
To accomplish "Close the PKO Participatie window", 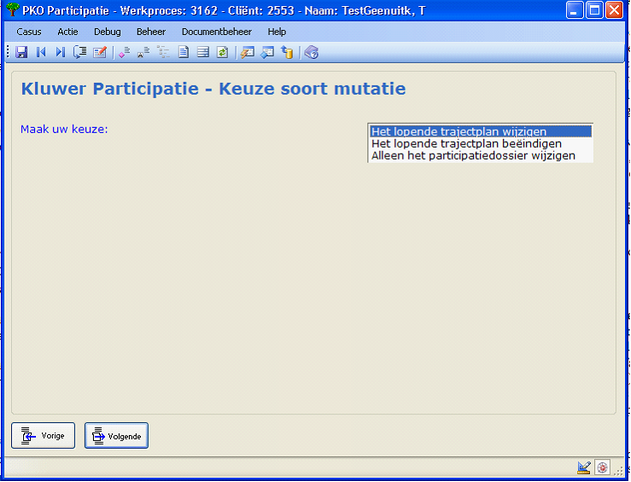I will pos(615,10).
